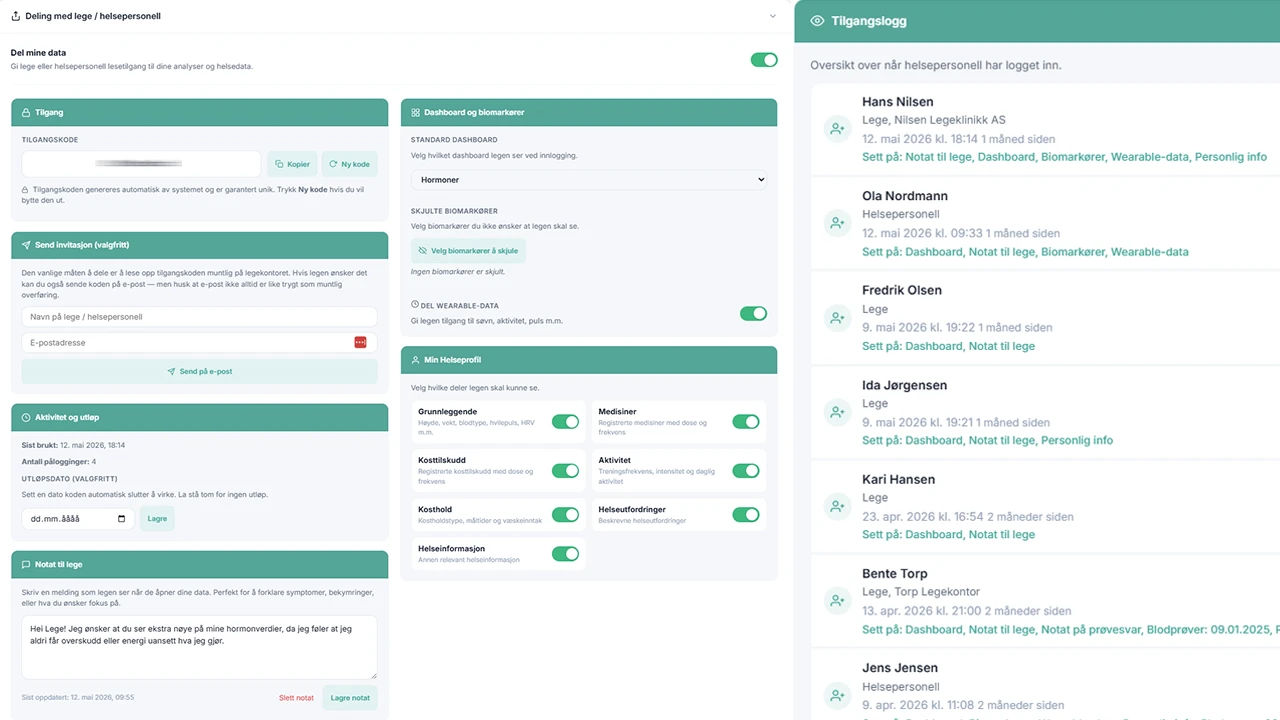This screenshot has width=1280, height=720.
Task: Collapse the Deling med lege / helsepersonell section
Action: coord(772,16)
